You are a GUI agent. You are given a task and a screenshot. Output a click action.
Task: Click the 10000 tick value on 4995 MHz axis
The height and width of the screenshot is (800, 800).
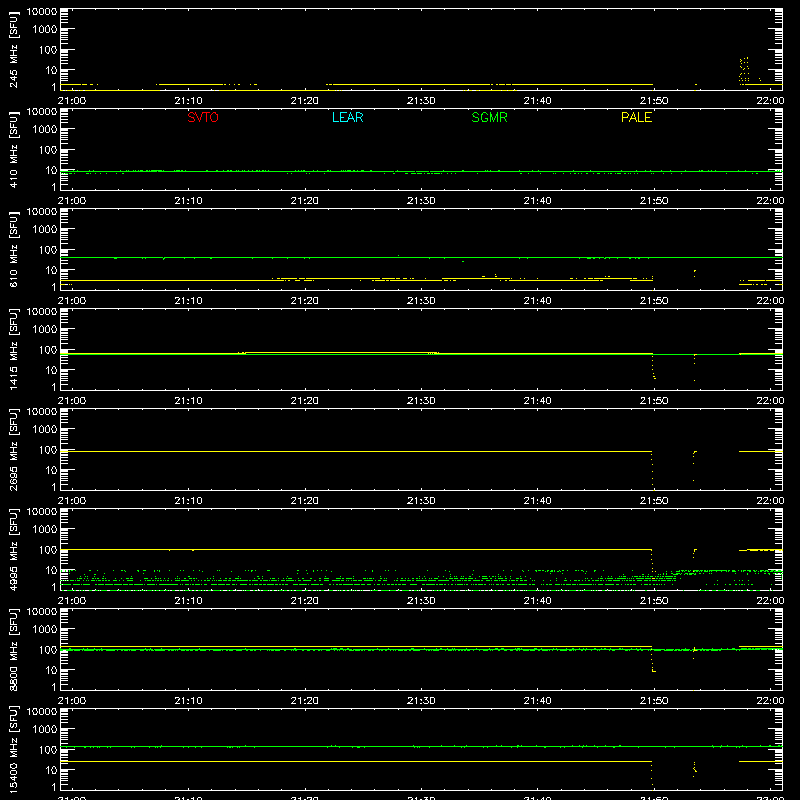(x=42, y=512)
